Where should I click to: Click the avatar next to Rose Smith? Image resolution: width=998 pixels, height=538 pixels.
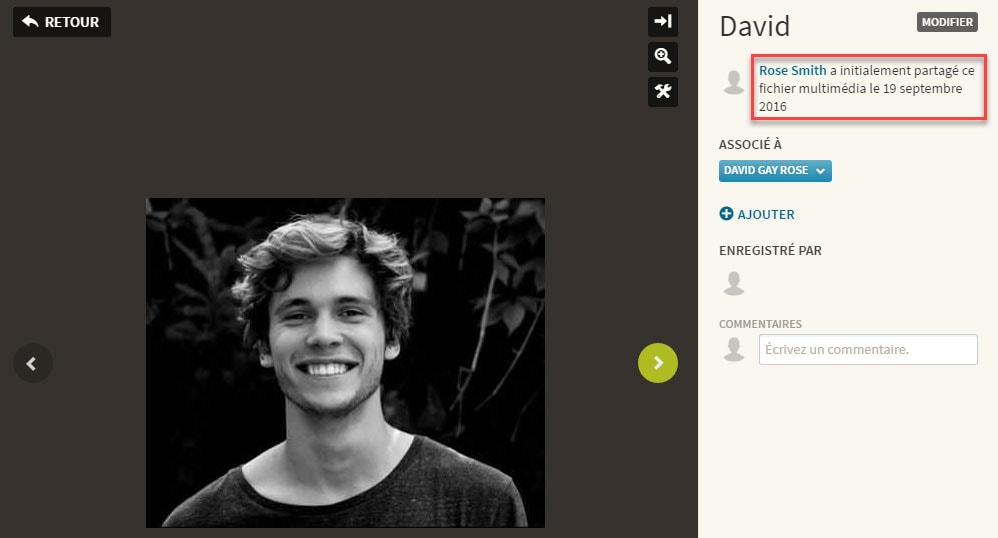point(734,82)
